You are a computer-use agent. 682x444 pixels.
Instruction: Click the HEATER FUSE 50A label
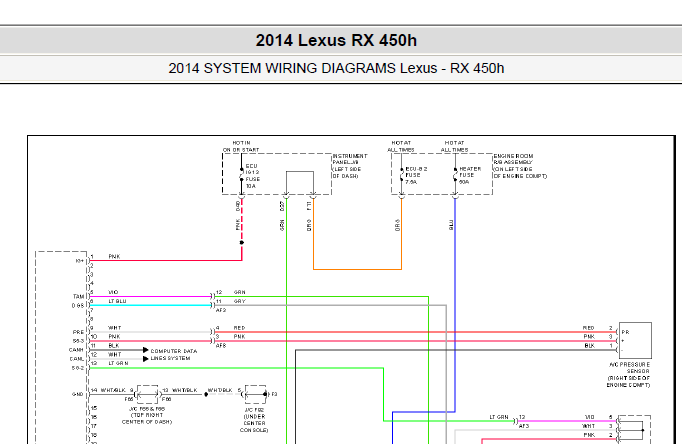pyautogui.click(x=470, y=175)
